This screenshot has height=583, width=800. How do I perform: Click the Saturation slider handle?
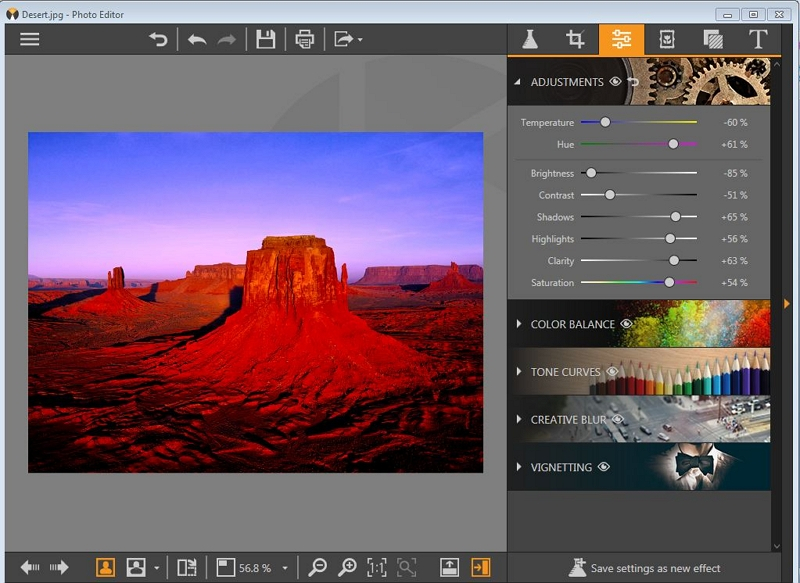669,282
